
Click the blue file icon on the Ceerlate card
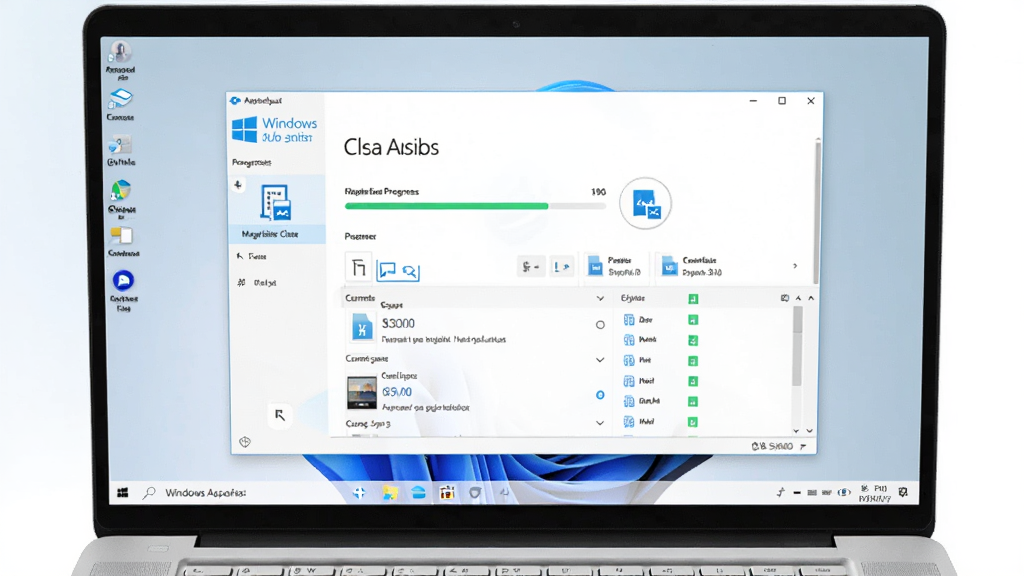(x=669, y=266)
